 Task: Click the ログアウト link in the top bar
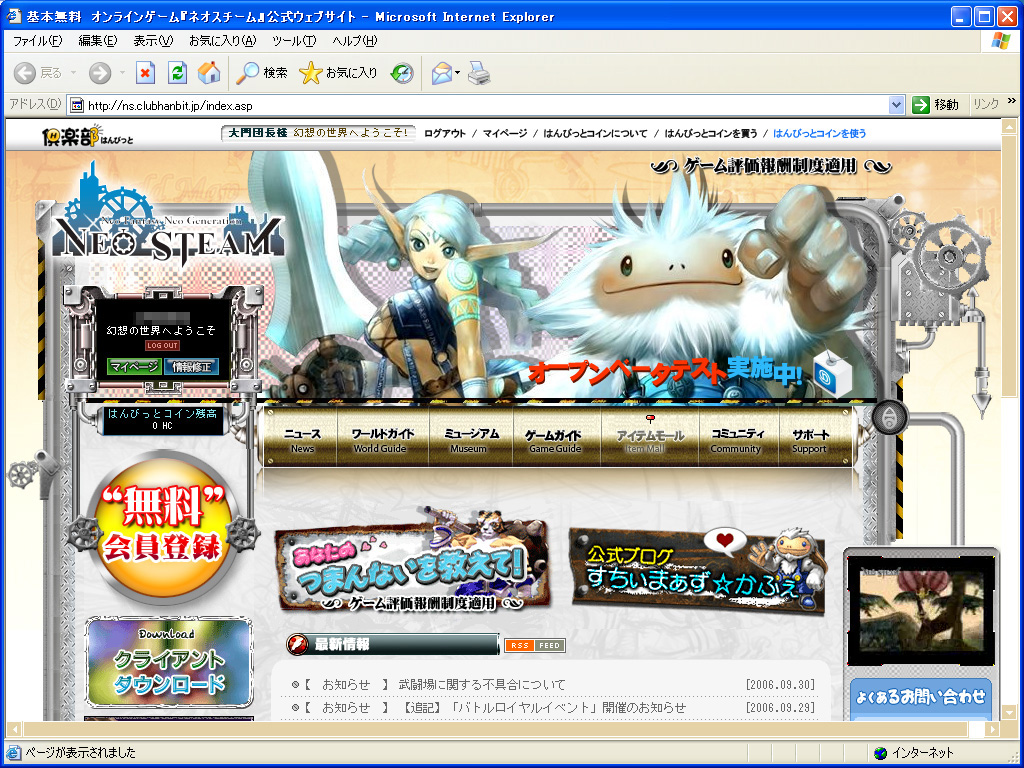pyautogui.click(x=445, y=133)
